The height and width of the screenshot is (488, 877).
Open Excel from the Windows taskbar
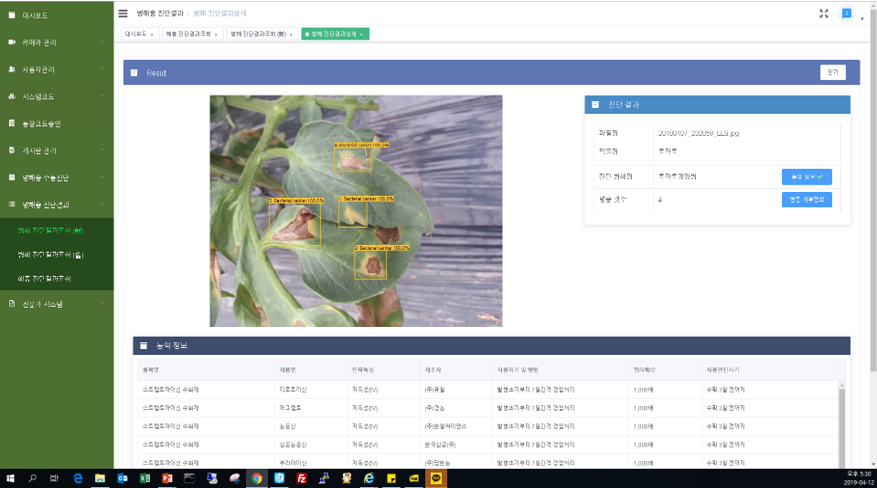(x=145, y=479)
